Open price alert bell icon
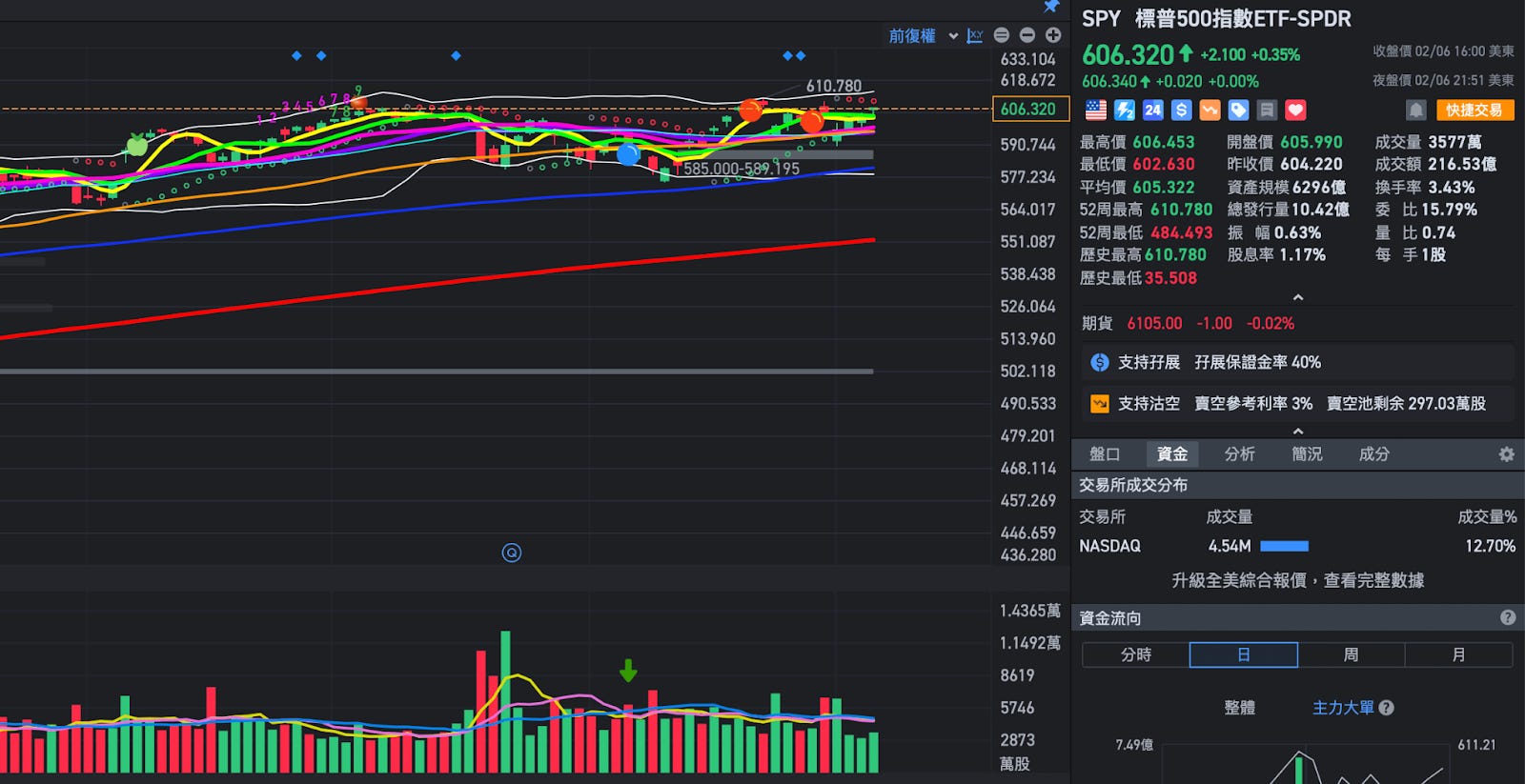Image resolution: width=1525 pixels, height=784 pixels. coord(1416,111)
